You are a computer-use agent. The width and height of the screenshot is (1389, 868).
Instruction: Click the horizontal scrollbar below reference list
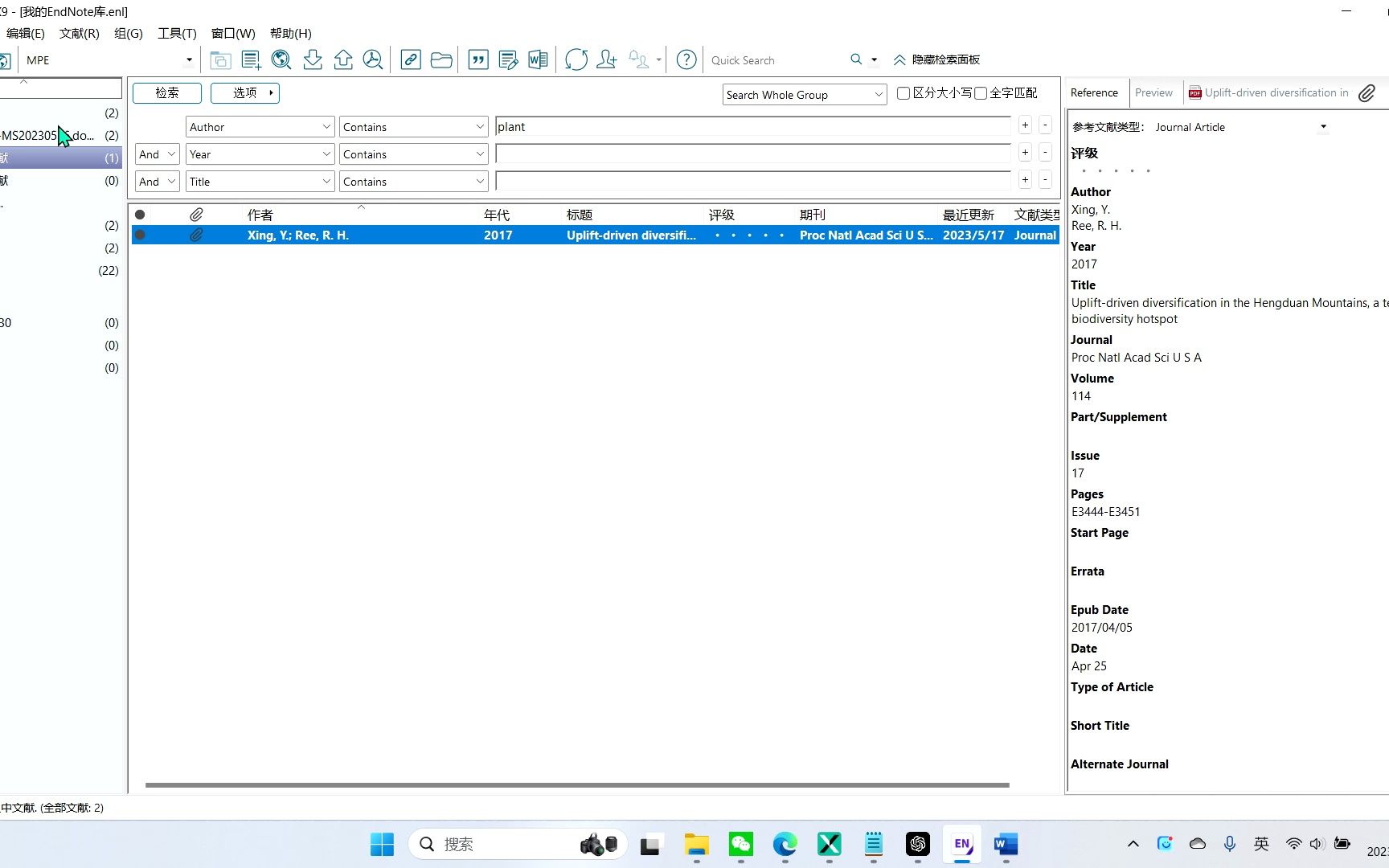pos(577,784)
